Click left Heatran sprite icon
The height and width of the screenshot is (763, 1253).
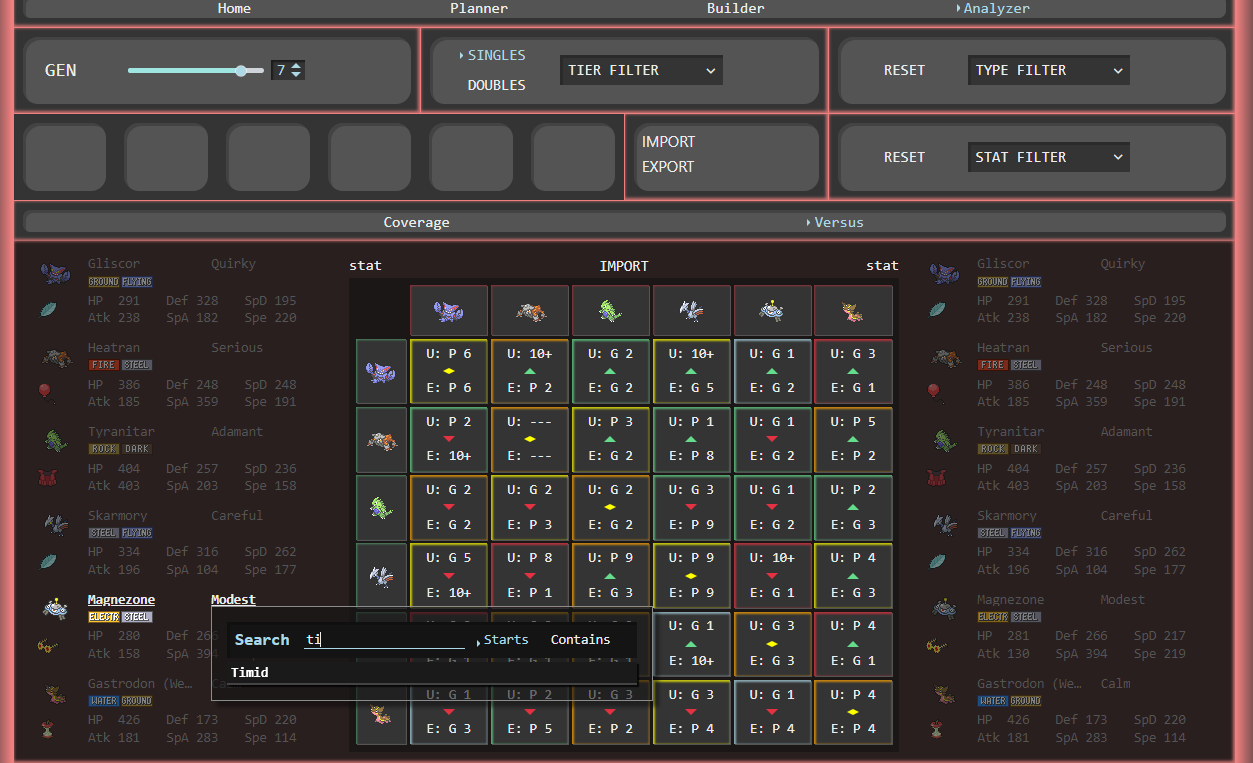55,357
